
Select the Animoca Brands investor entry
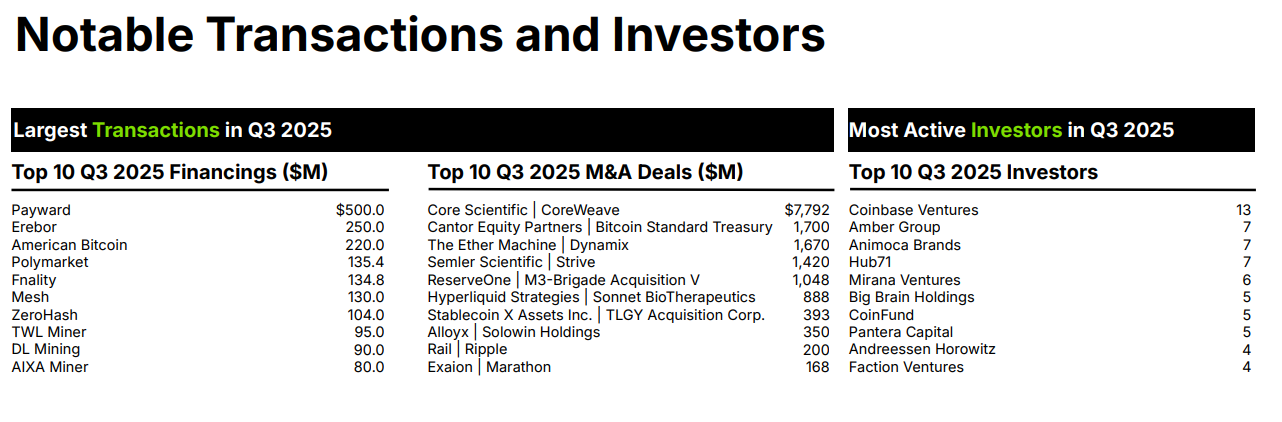[904, 245]
